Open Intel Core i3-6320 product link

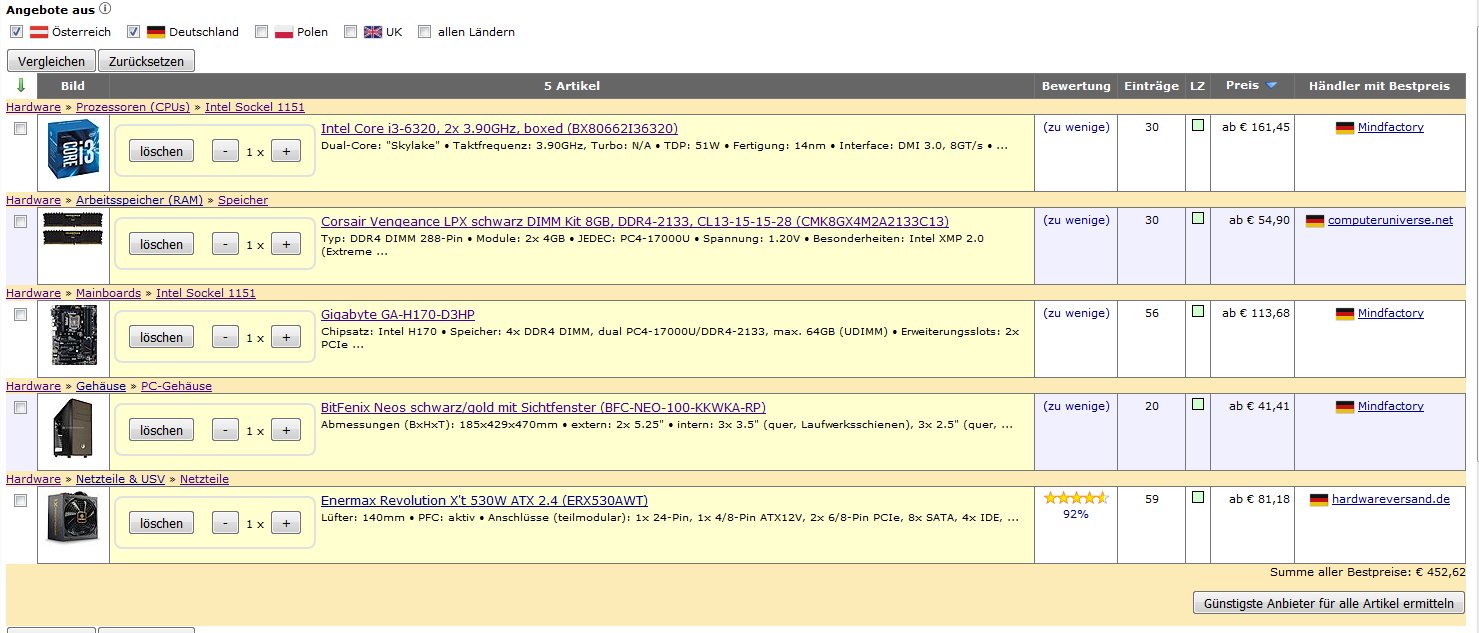click(499, 128)
